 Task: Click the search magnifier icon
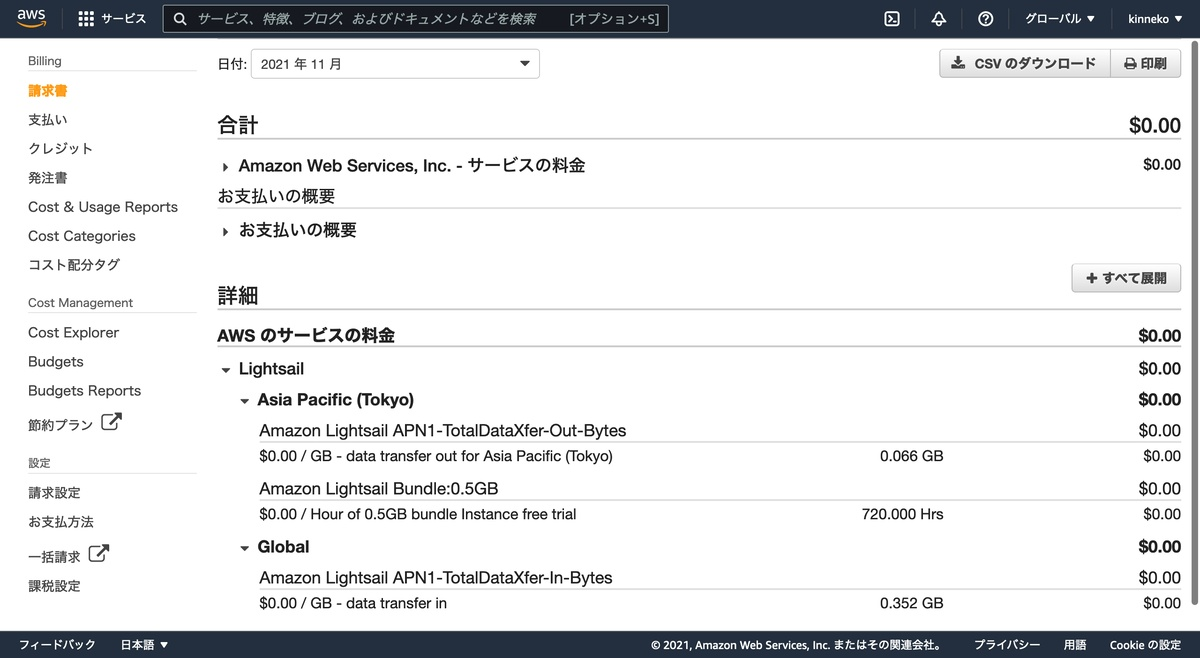pyautogui.click(x=180, y=19)
